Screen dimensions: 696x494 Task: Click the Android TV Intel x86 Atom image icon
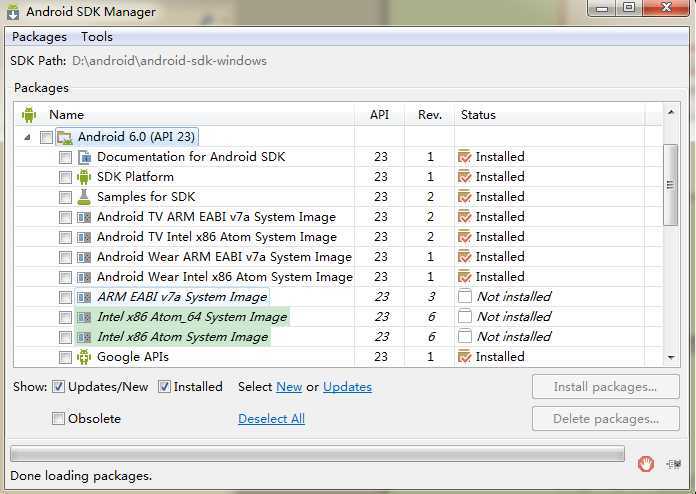click(x=84, y=237)
